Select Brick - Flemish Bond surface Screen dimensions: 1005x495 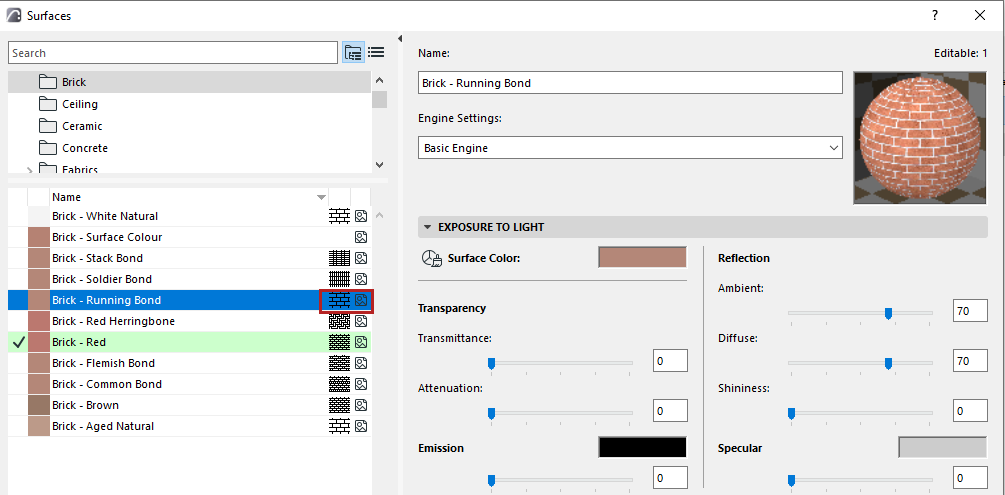[103, 363]
